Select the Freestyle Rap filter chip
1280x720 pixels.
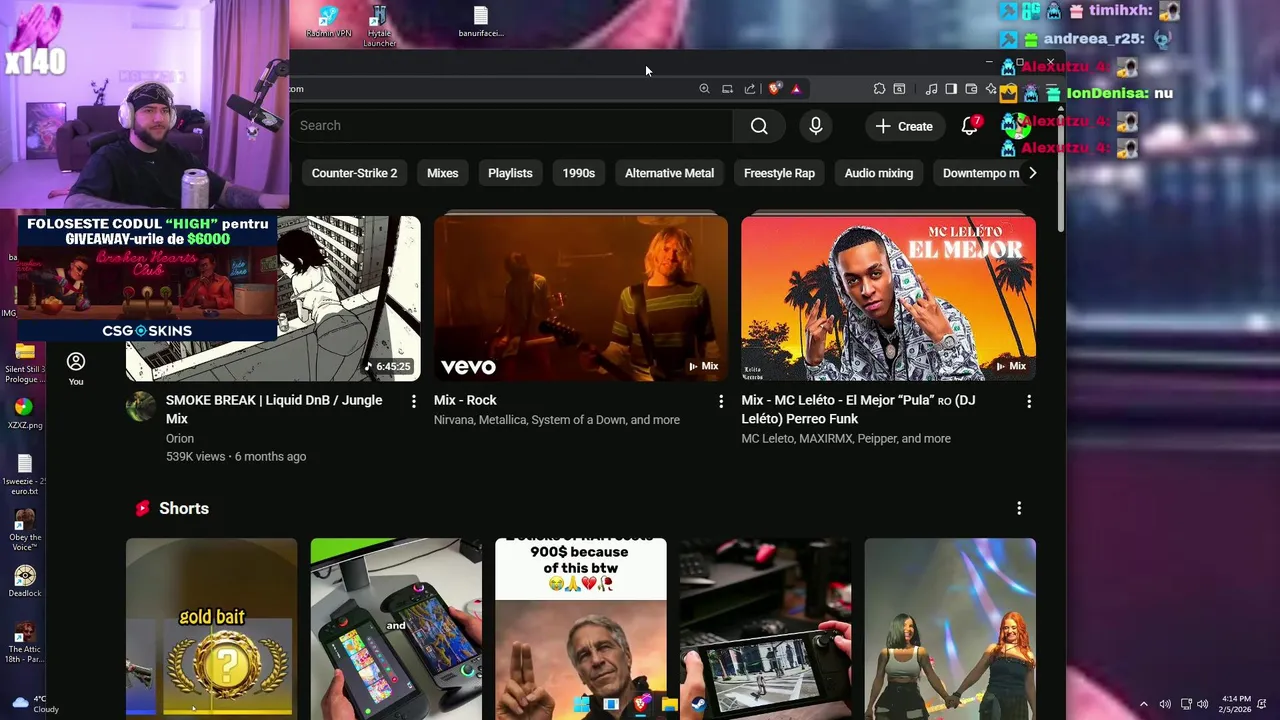(x=779, y=173)
